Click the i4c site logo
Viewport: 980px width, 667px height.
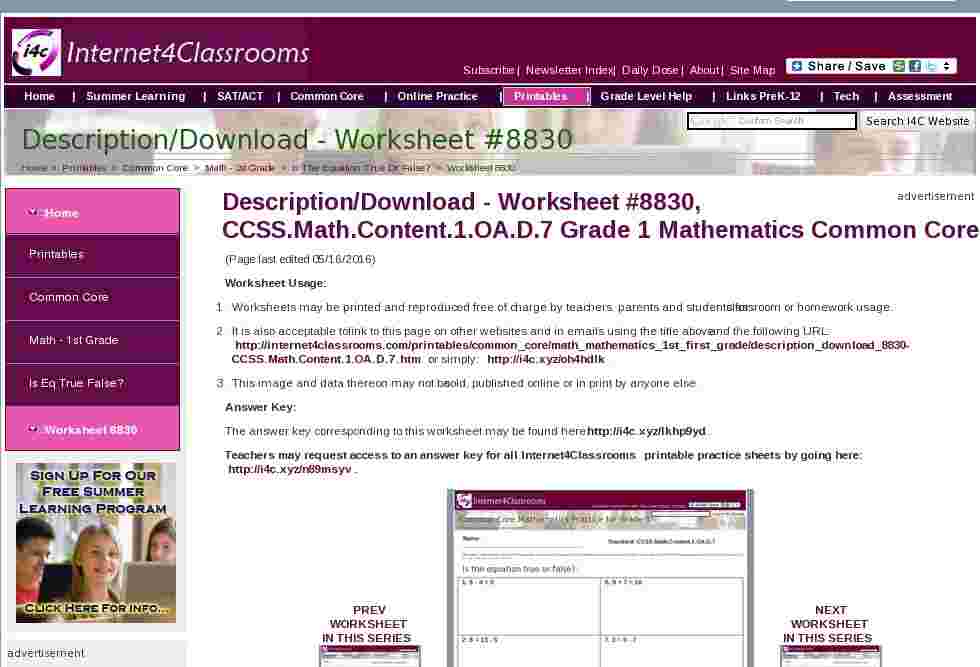pyautogui.click(x=36, y=53)
